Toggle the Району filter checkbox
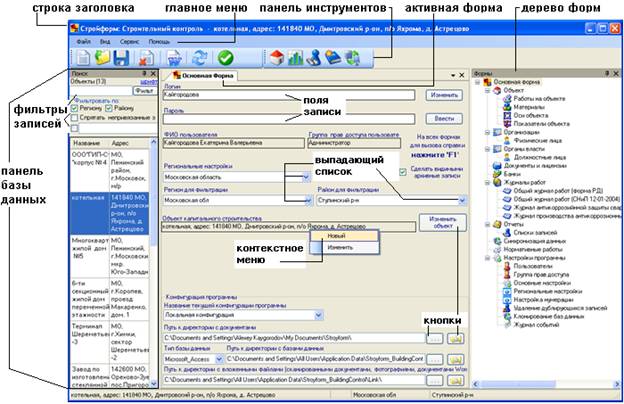 tap(109, 108)
